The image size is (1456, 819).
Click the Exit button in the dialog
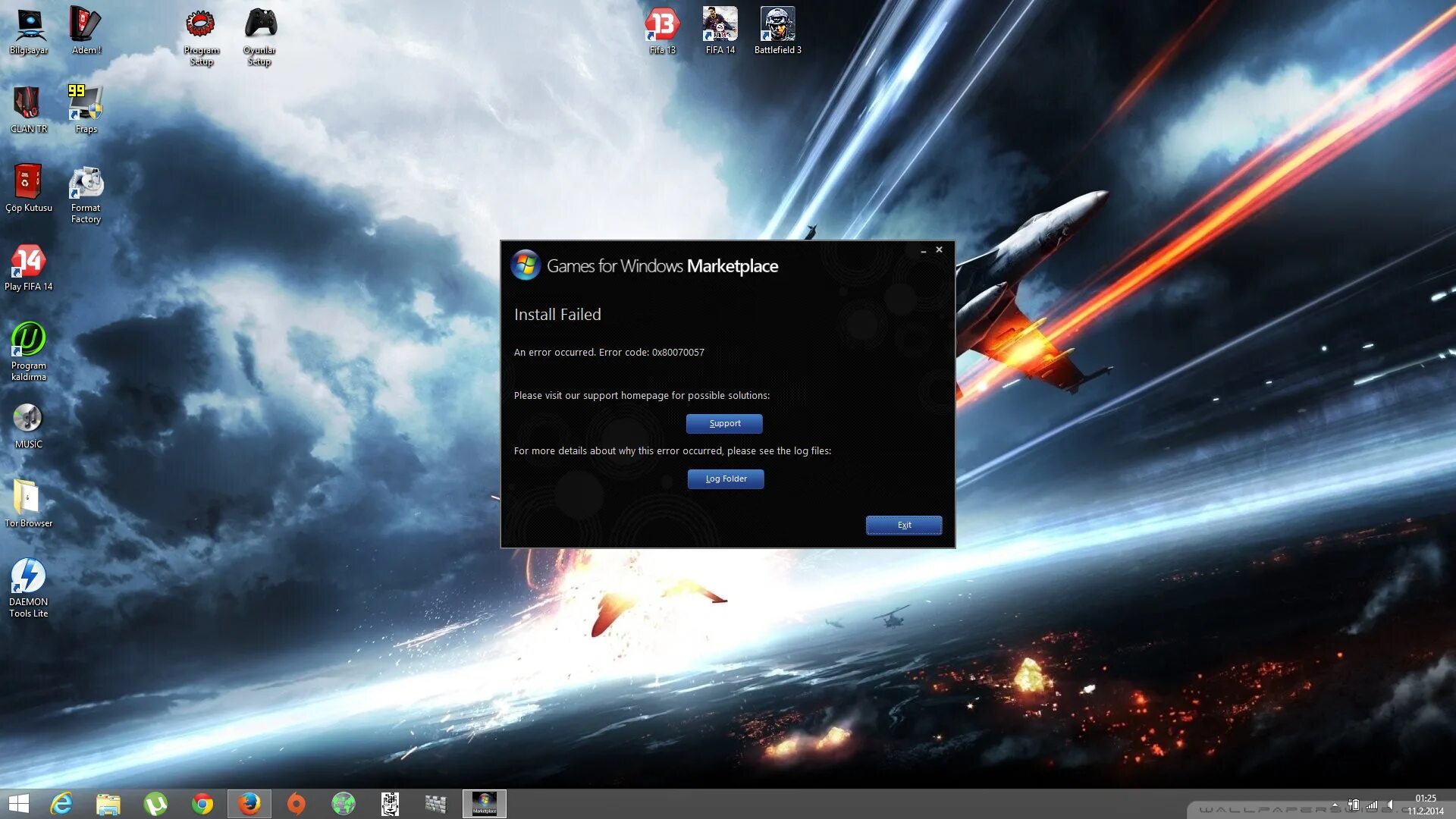click(904, 525)
